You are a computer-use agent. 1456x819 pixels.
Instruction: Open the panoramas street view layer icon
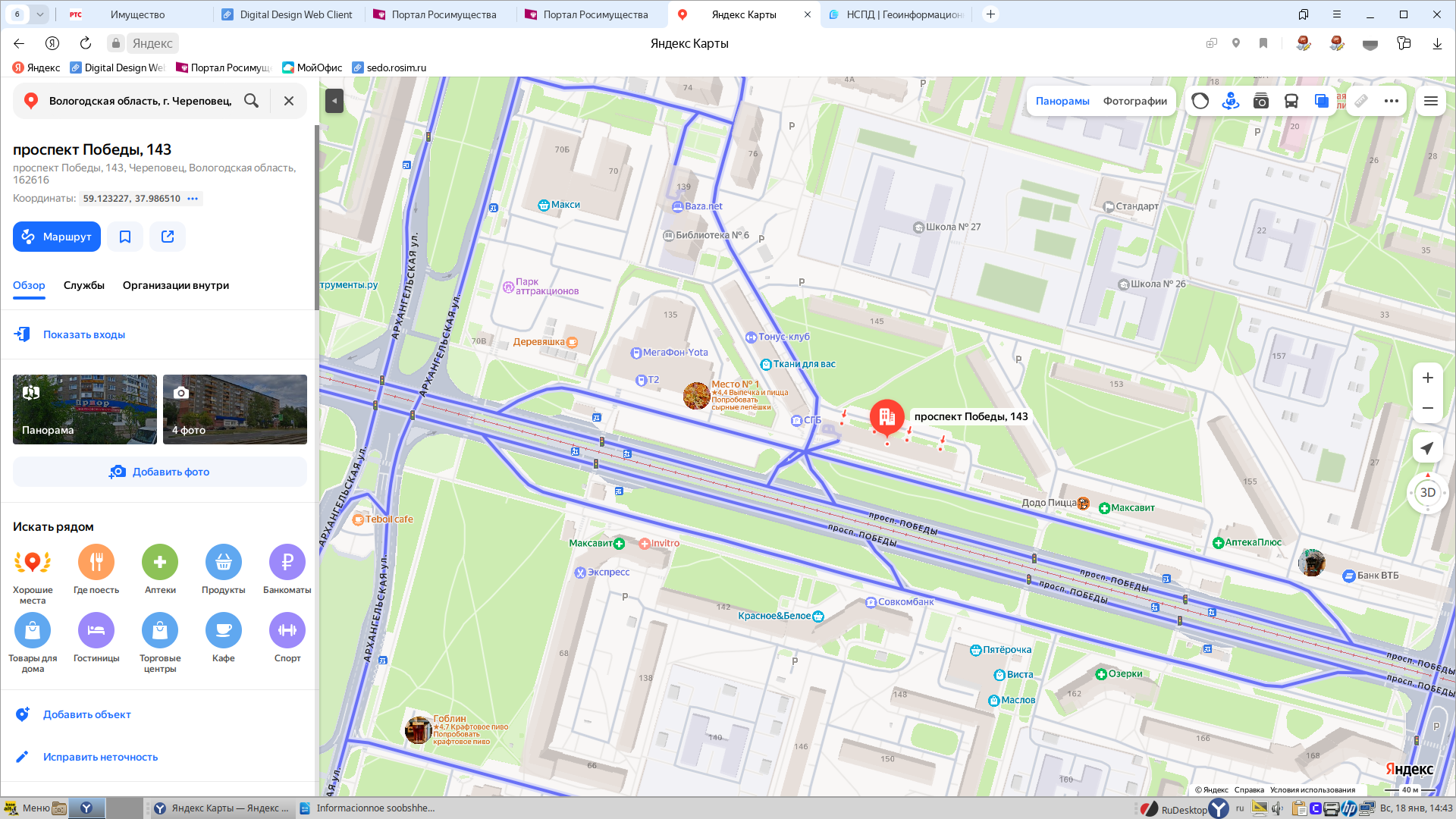[1230, 101]
